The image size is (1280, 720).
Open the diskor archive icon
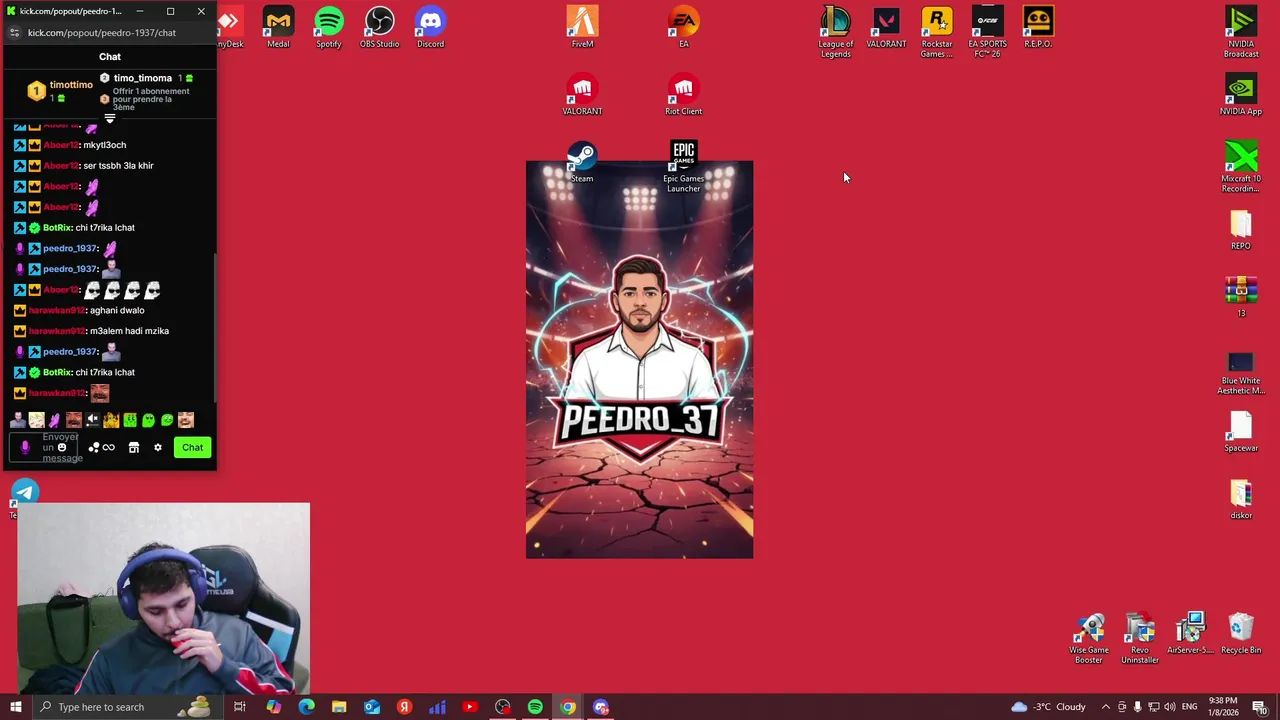(1241, 499)
